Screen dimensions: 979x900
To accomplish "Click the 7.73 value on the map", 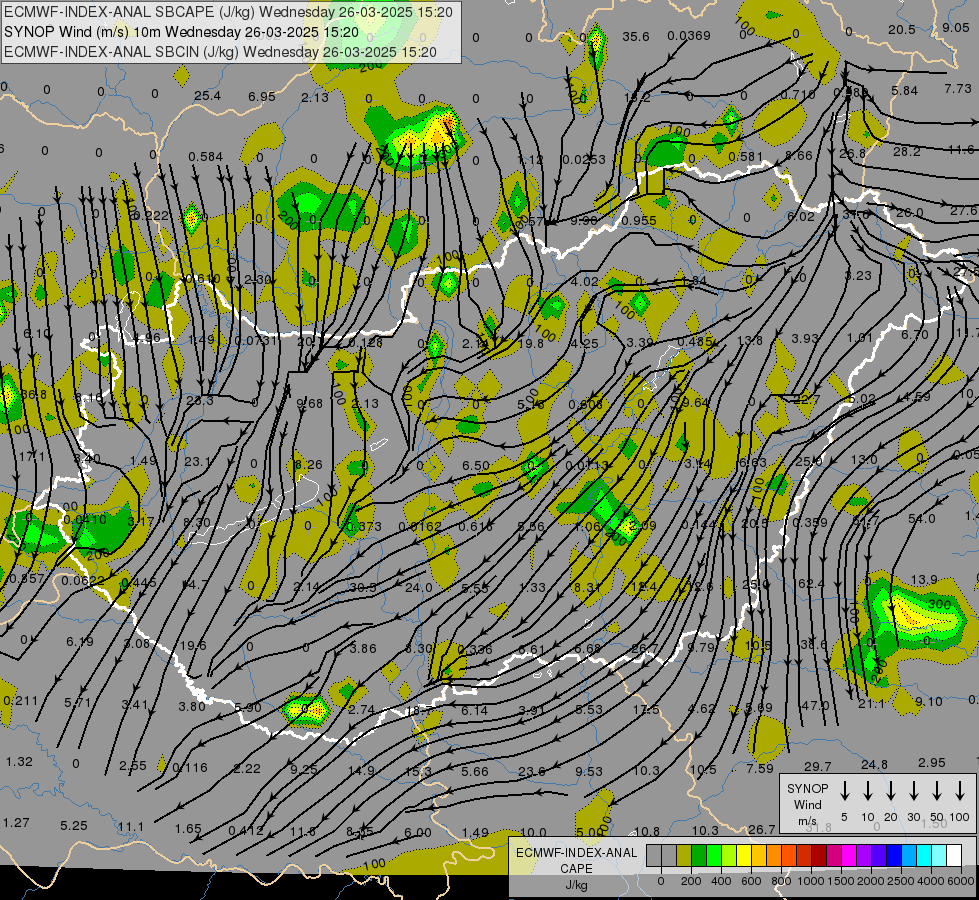I will (958, 89).
